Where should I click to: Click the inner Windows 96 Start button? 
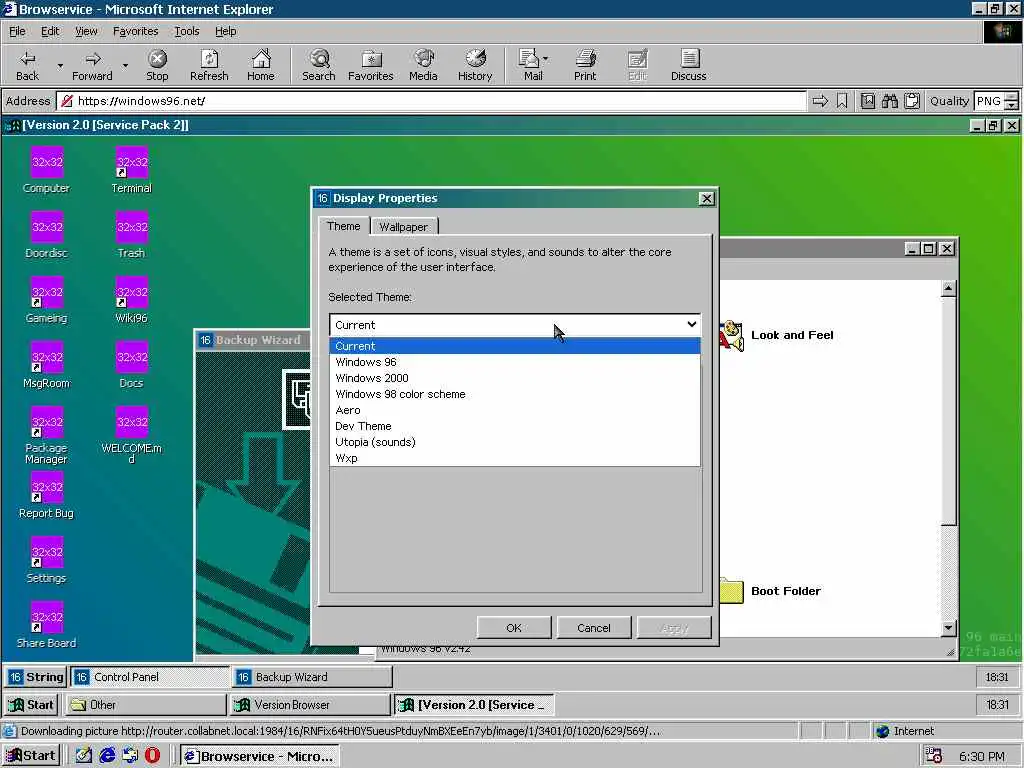point(31,705)
